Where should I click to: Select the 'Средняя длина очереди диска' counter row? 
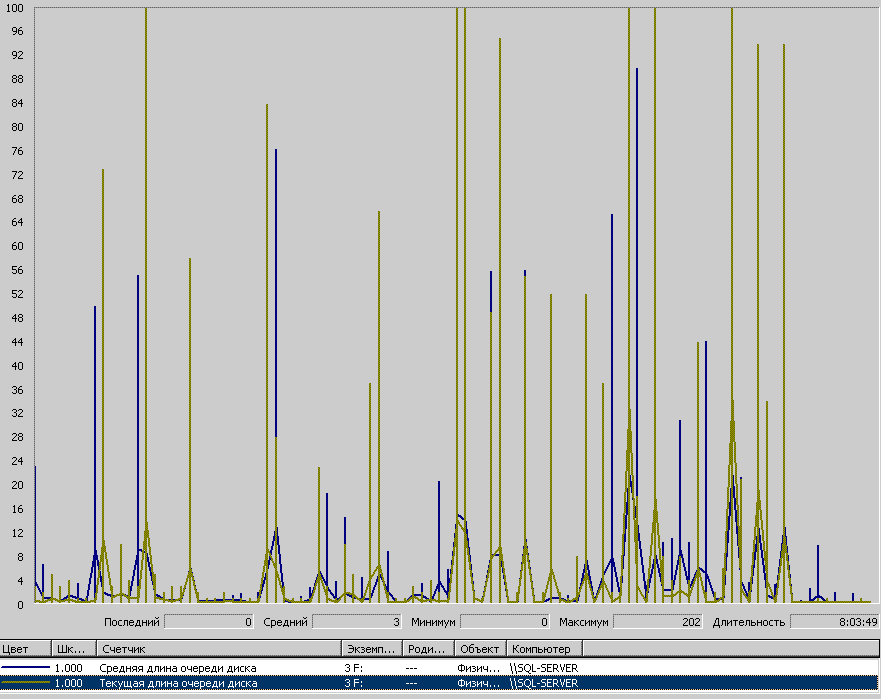(177, 667)
